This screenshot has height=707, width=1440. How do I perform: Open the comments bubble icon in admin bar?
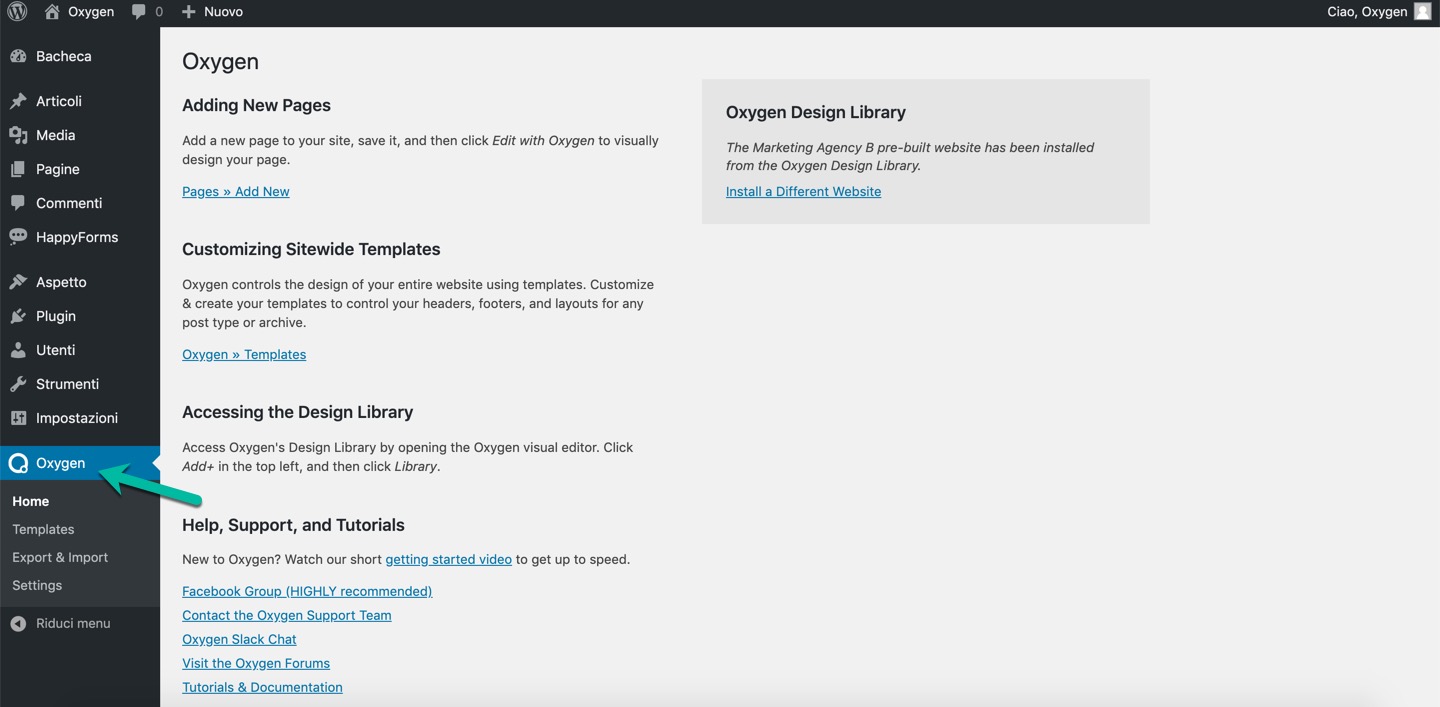(x=139, y=12)
